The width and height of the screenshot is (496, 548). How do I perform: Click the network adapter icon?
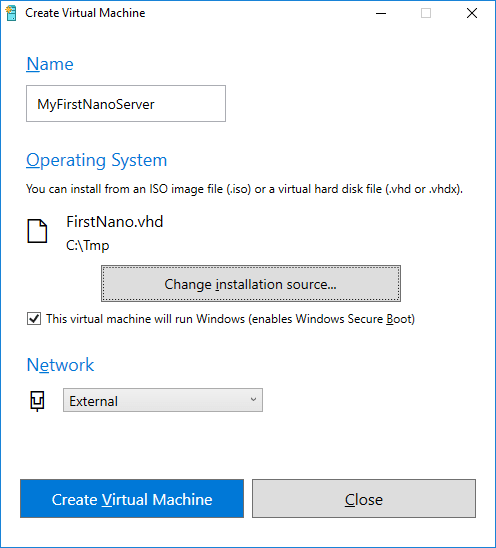pyautogui.click(x=37, y=401)
